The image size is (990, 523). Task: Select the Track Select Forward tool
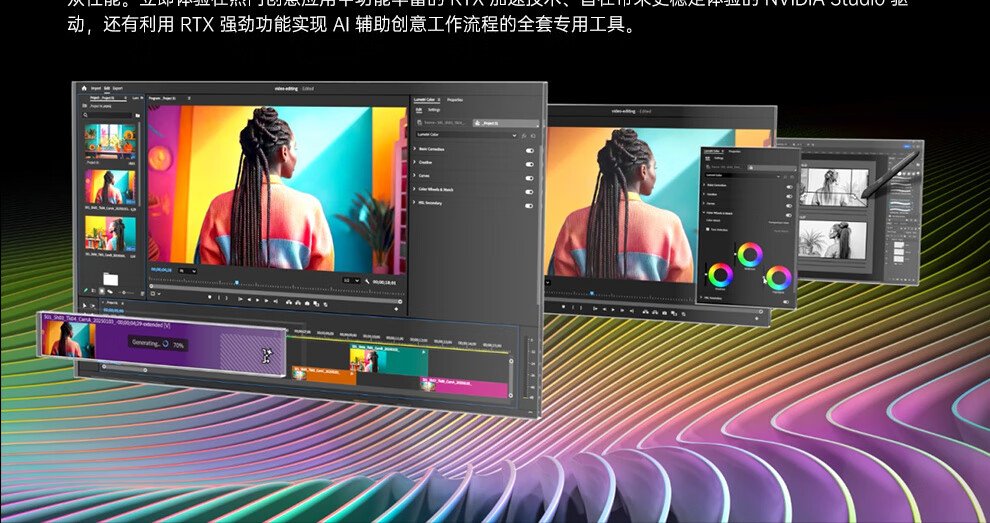pos(92,305)
